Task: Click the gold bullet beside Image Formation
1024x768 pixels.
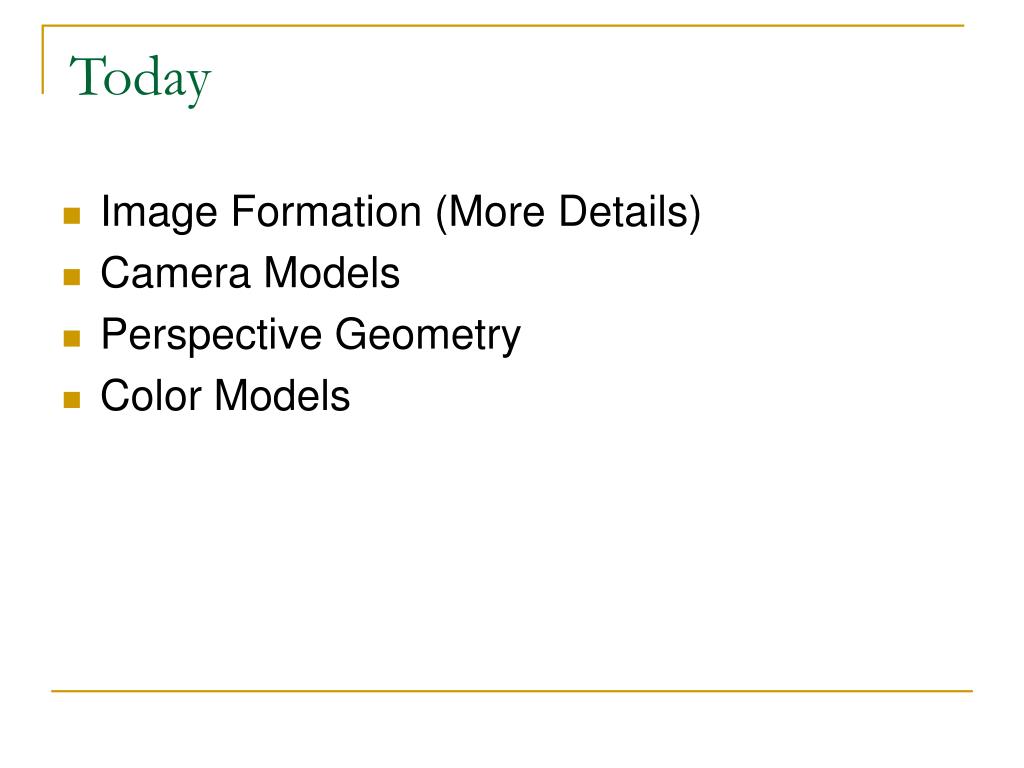Action: tap(72, 216)
